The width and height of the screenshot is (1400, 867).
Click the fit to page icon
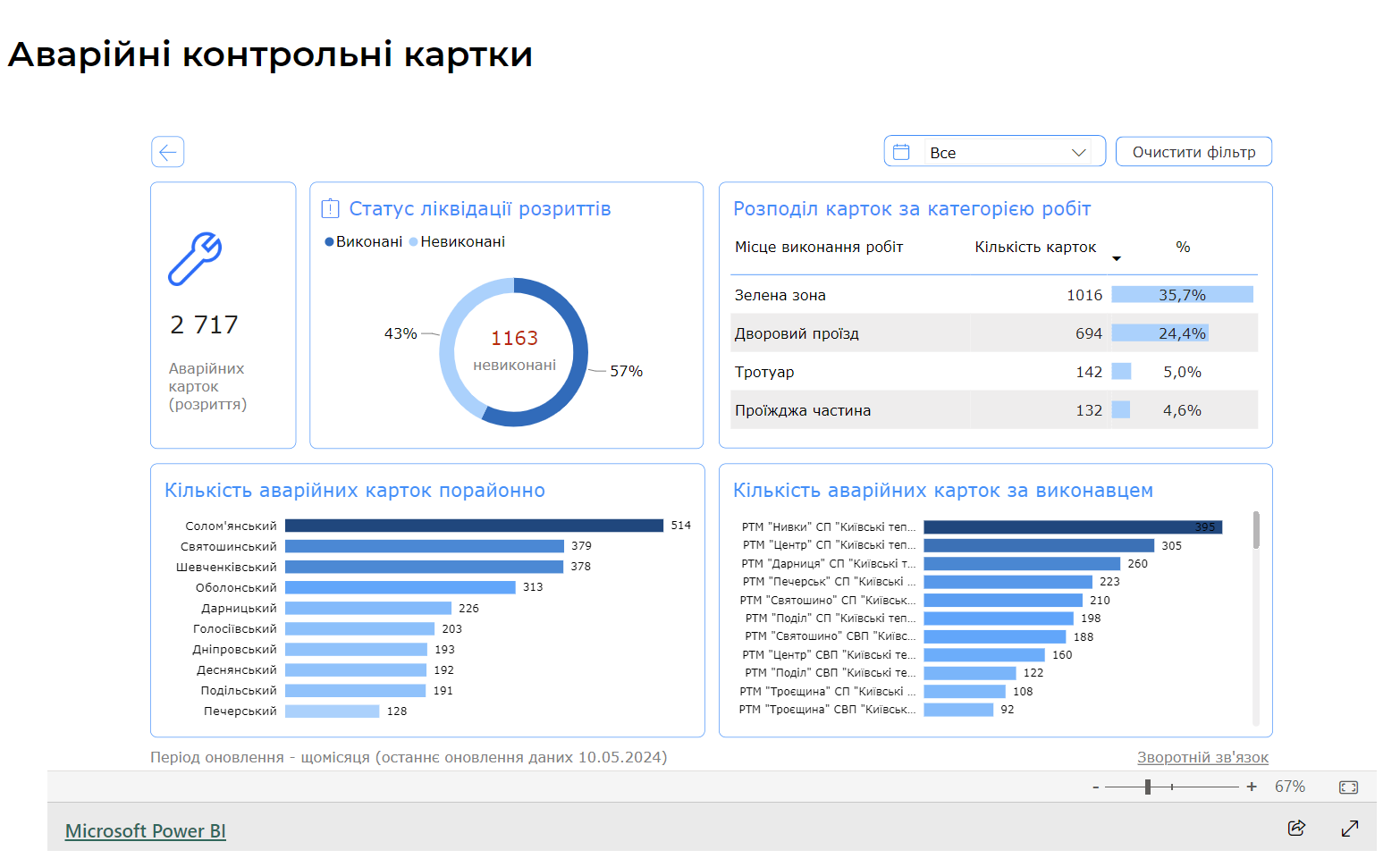[x=1348, y=787]
